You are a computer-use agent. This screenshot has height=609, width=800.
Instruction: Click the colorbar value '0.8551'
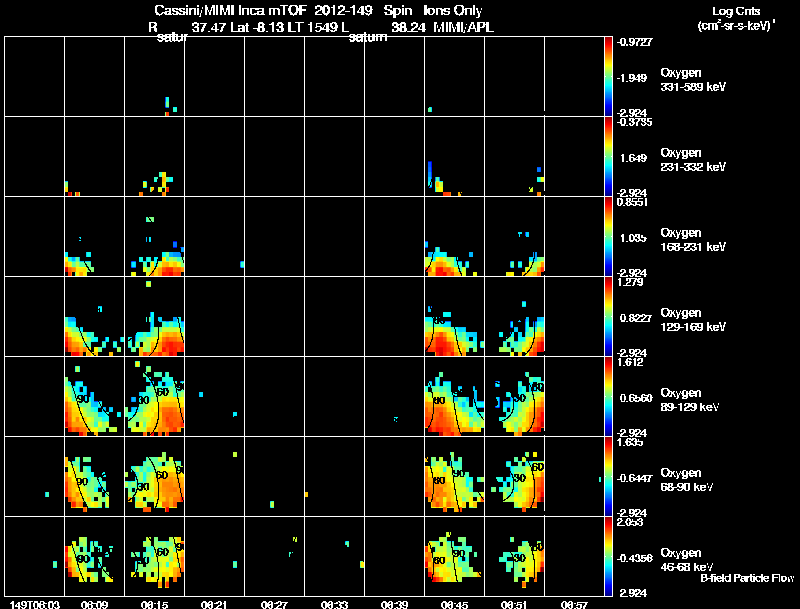[x=632, y=202]
